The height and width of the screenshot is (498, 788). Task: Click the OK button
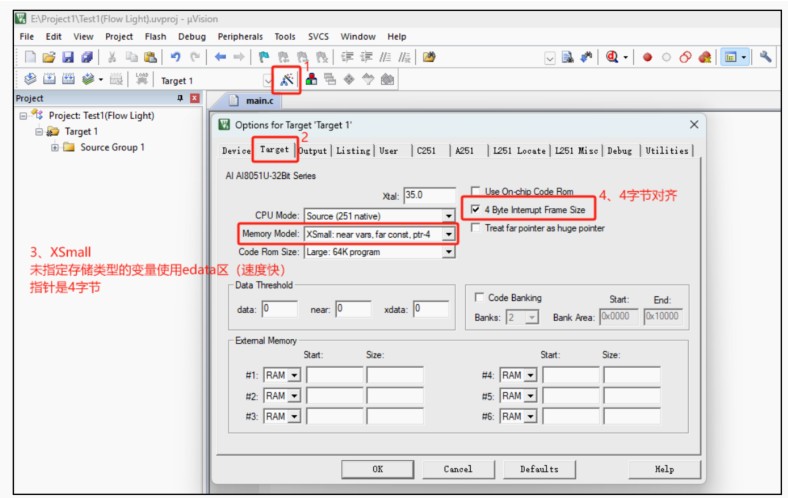(x=377, y=469)
